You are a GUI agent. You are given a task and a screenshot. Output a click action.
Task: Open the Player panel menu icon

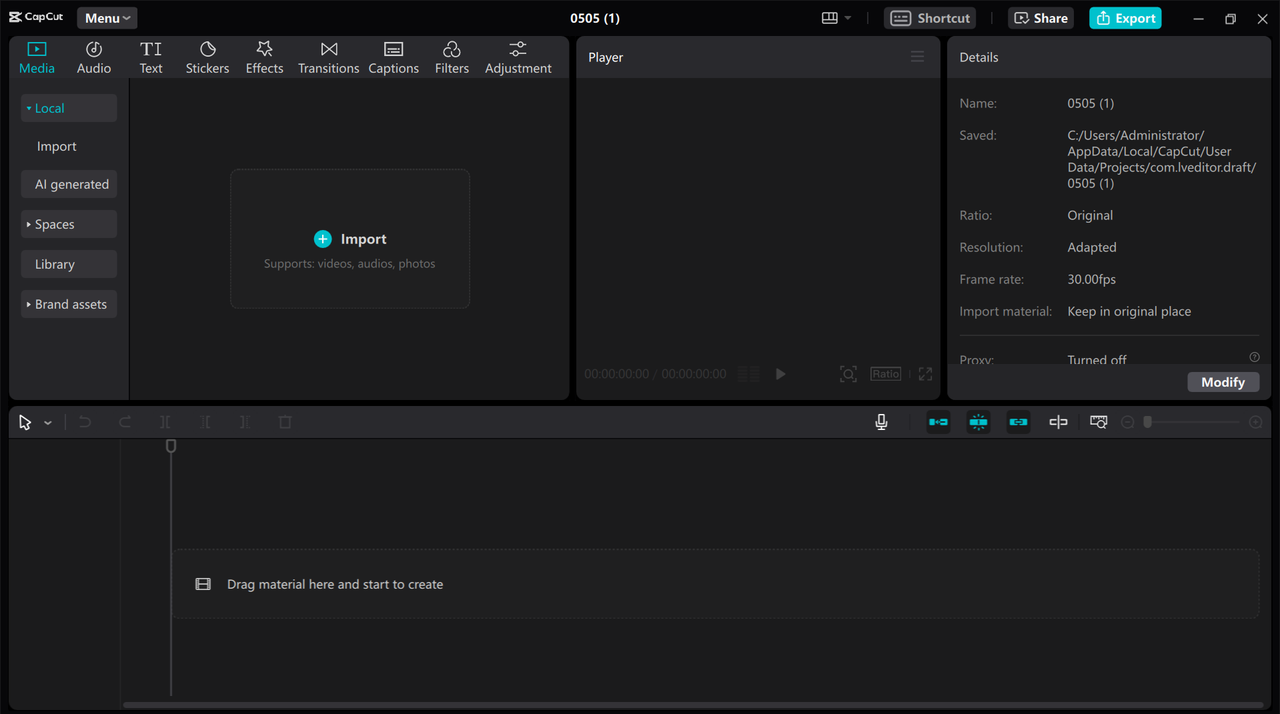(x=917, y=57)
